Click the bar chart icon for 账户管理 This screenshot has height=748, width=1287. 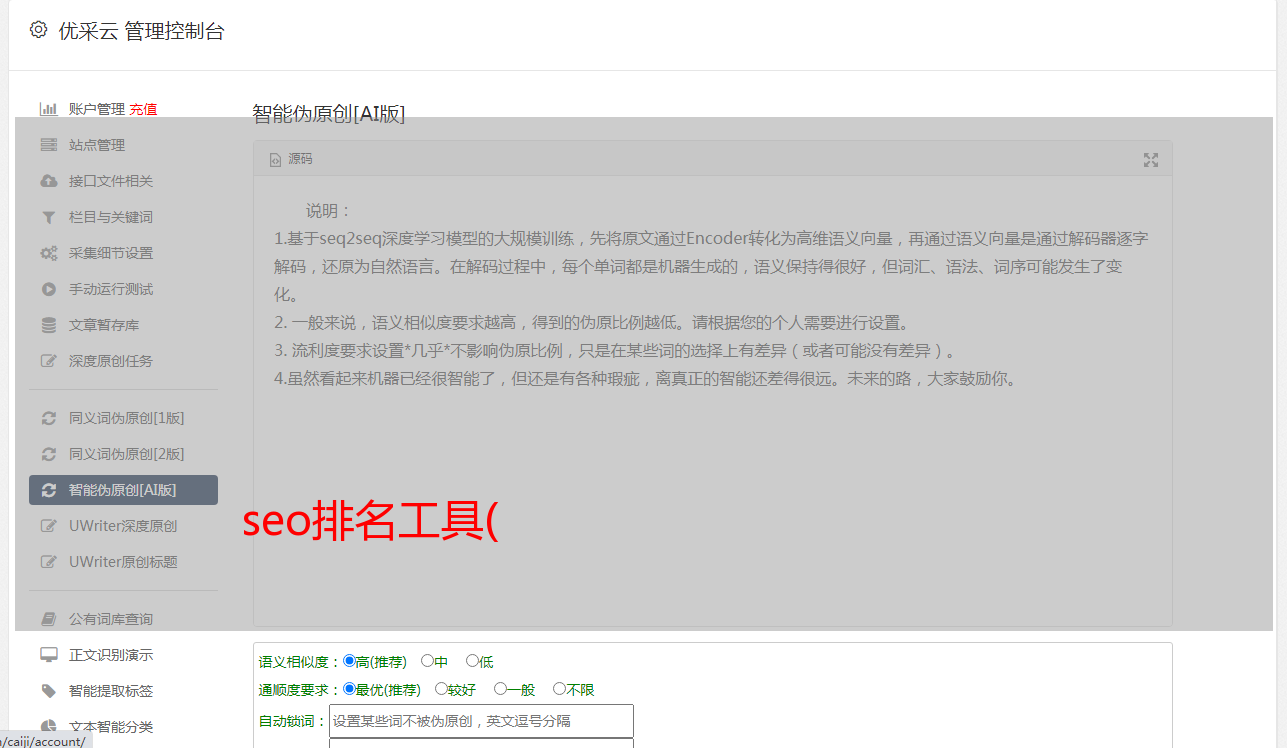point(48,109)
